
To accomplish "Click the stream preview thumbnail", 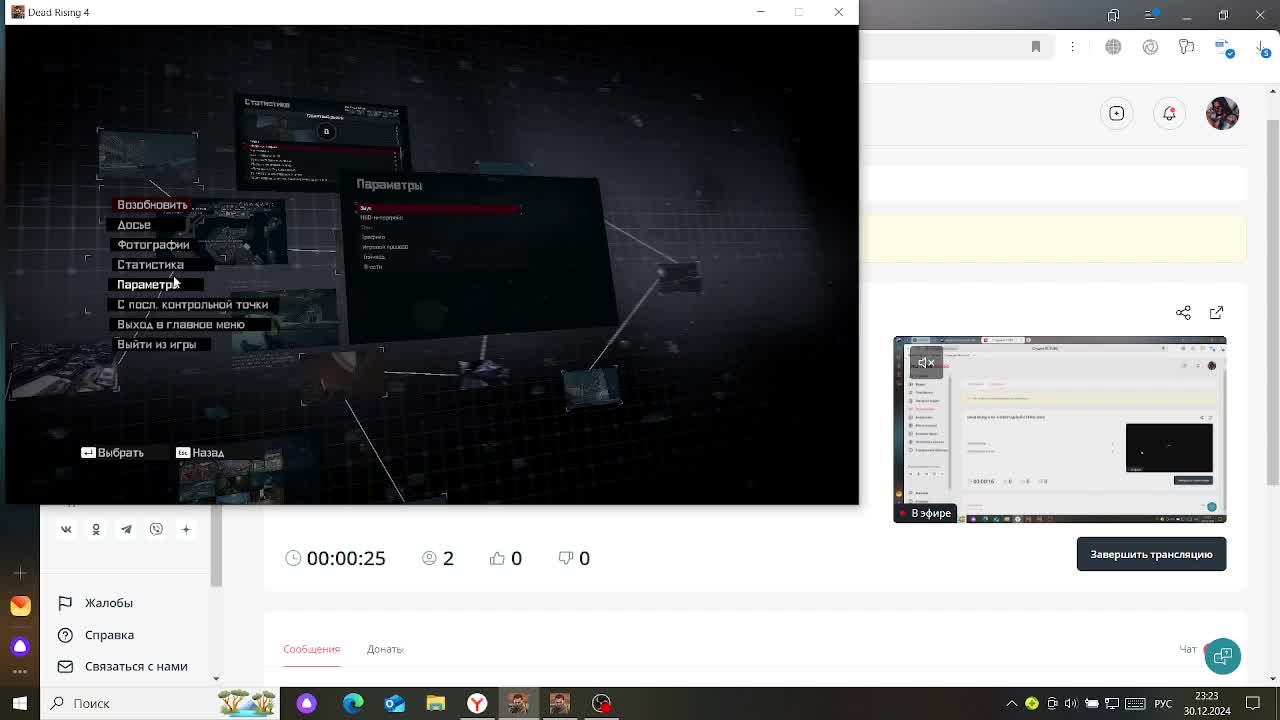I will pos(1059,429).
